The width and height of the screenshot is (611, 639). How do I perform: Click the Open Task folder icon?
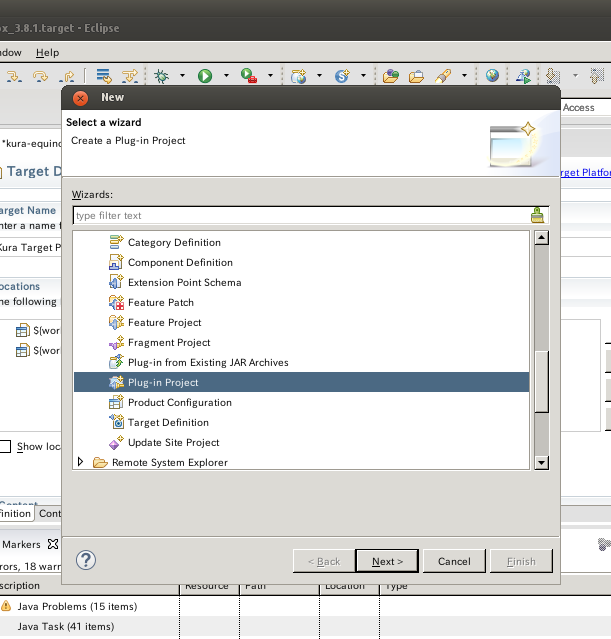[416, 76]
